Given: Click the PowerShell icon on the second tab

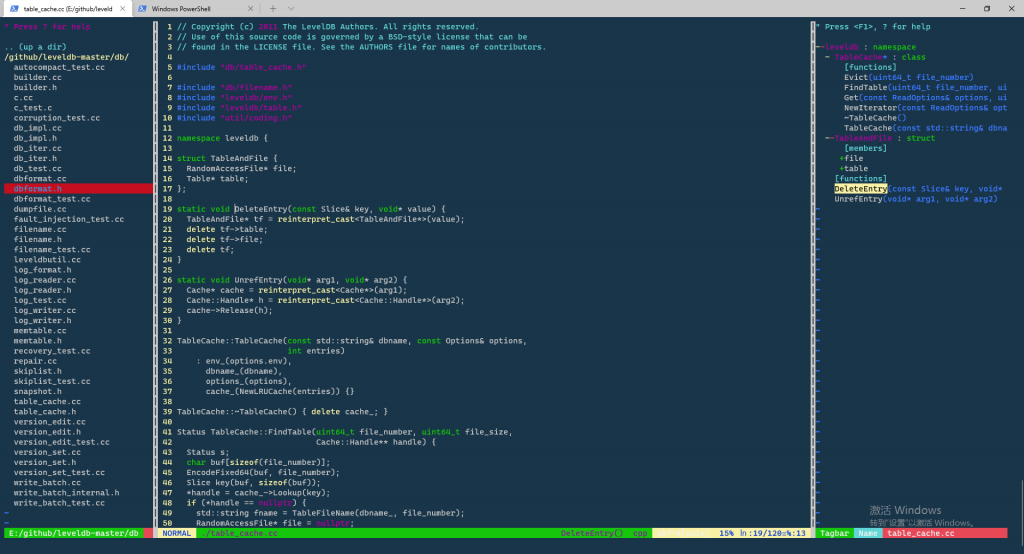Looking at the screenshot, I should pyautogui.click(x=142, y=8).
